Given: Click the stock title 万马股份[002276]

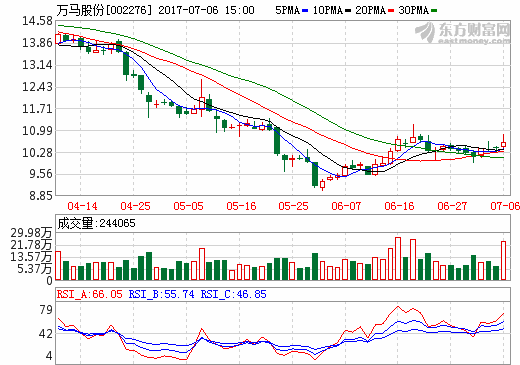Looking at the screenshot, I should point(104,10).
